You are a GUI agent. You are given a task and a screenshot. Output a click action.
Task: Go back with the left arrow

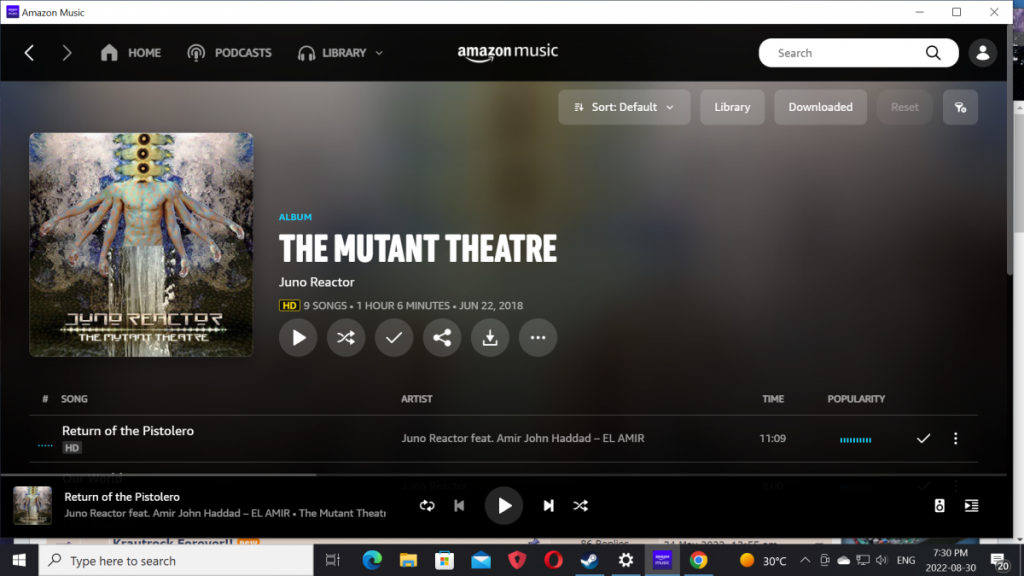(x=29, y=53)
